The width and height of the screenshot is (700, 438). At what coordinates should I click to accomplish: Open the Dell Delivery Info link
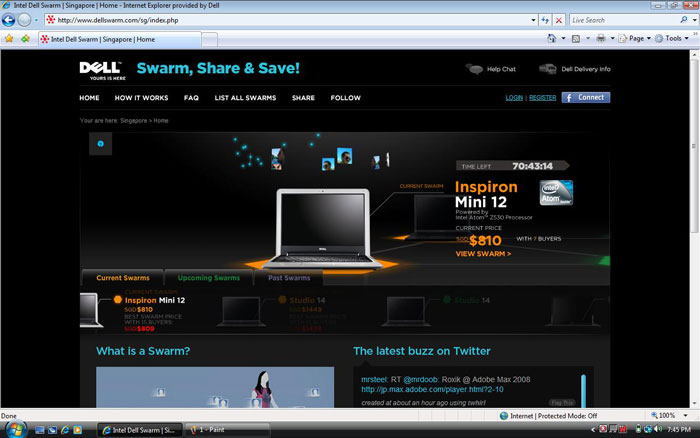click(x=586, y=69)
